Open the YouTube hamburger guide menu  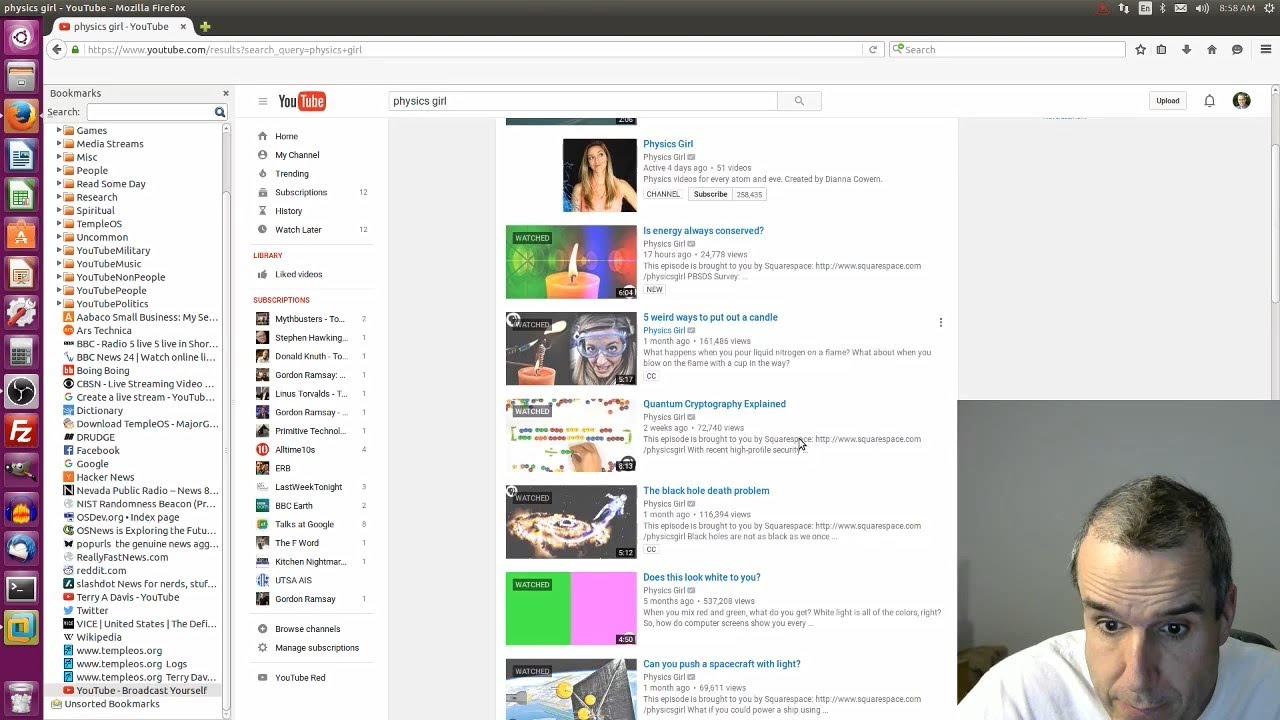263,101
